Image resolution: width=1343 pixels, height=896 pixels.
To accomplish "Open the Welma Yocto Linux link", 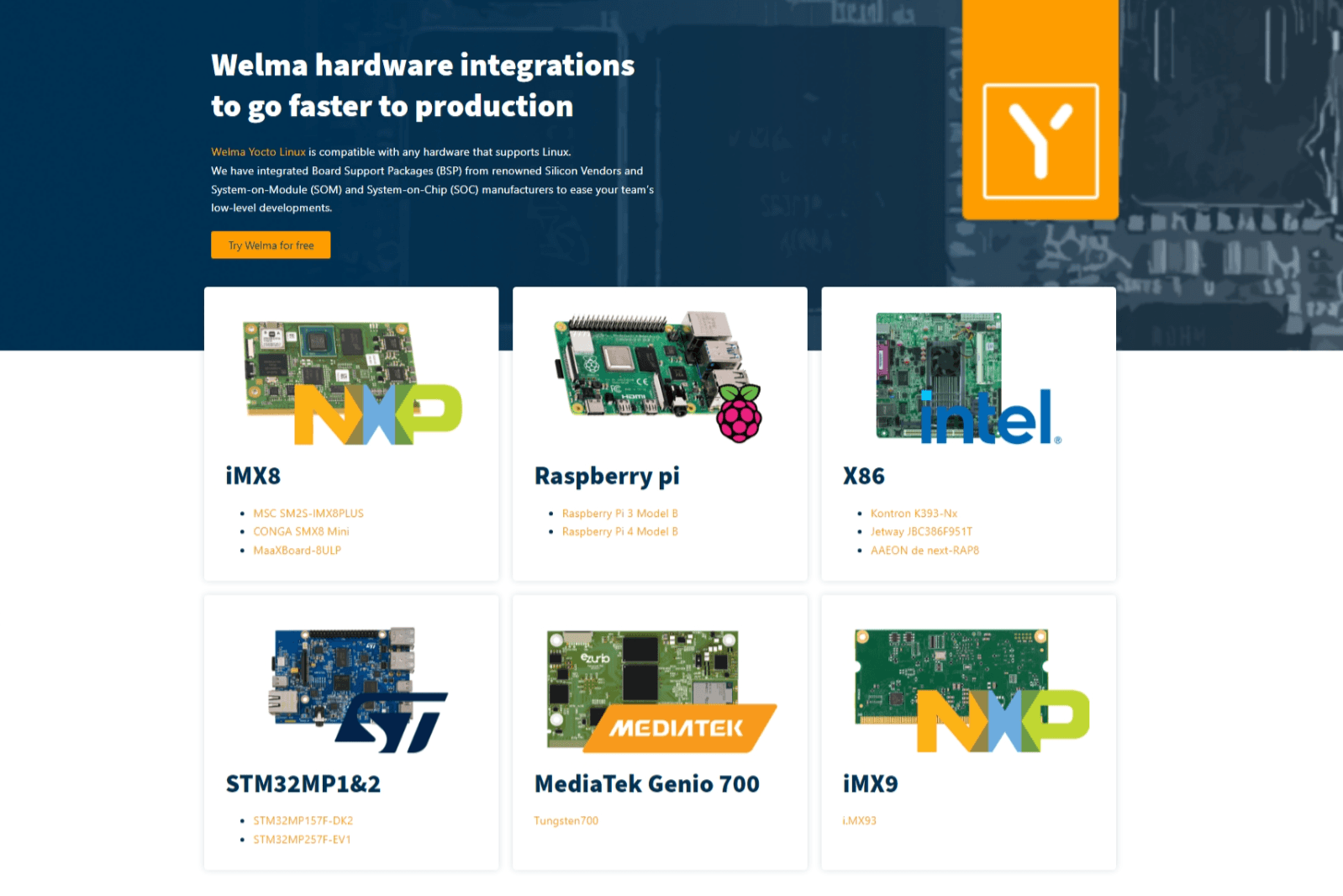I will coord(258,152).
